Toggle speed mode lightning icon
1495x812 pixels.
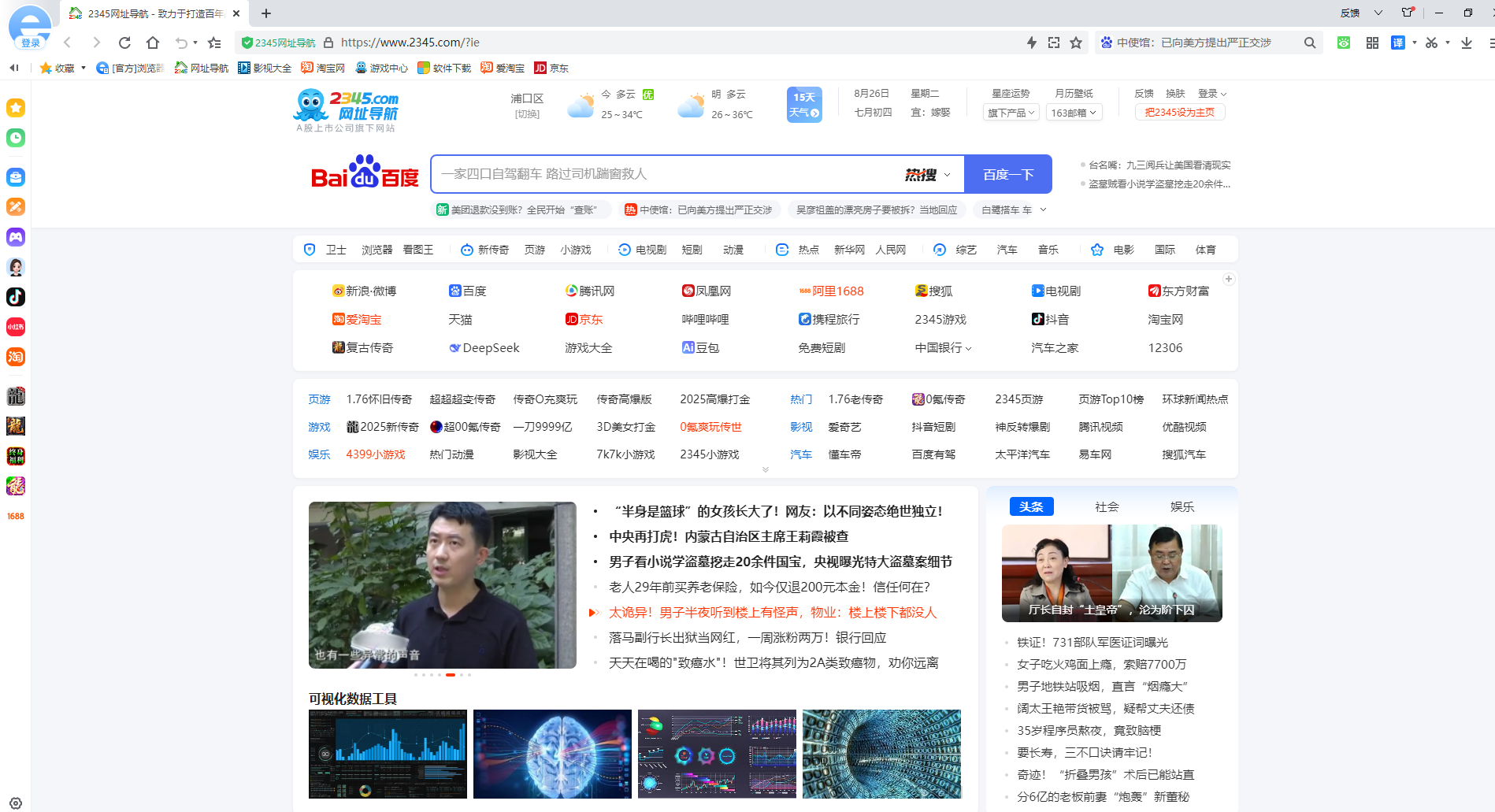[1031, 43]
